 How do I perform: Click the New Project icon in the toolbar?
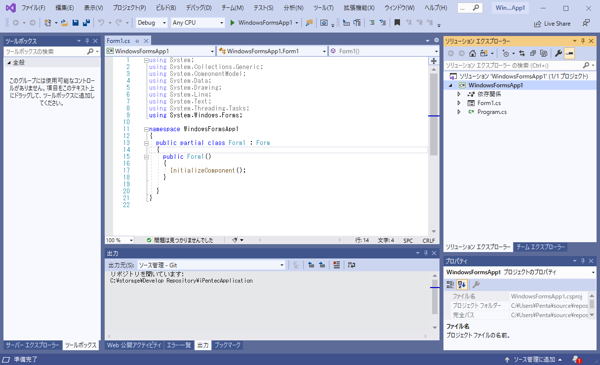(48, 23)
